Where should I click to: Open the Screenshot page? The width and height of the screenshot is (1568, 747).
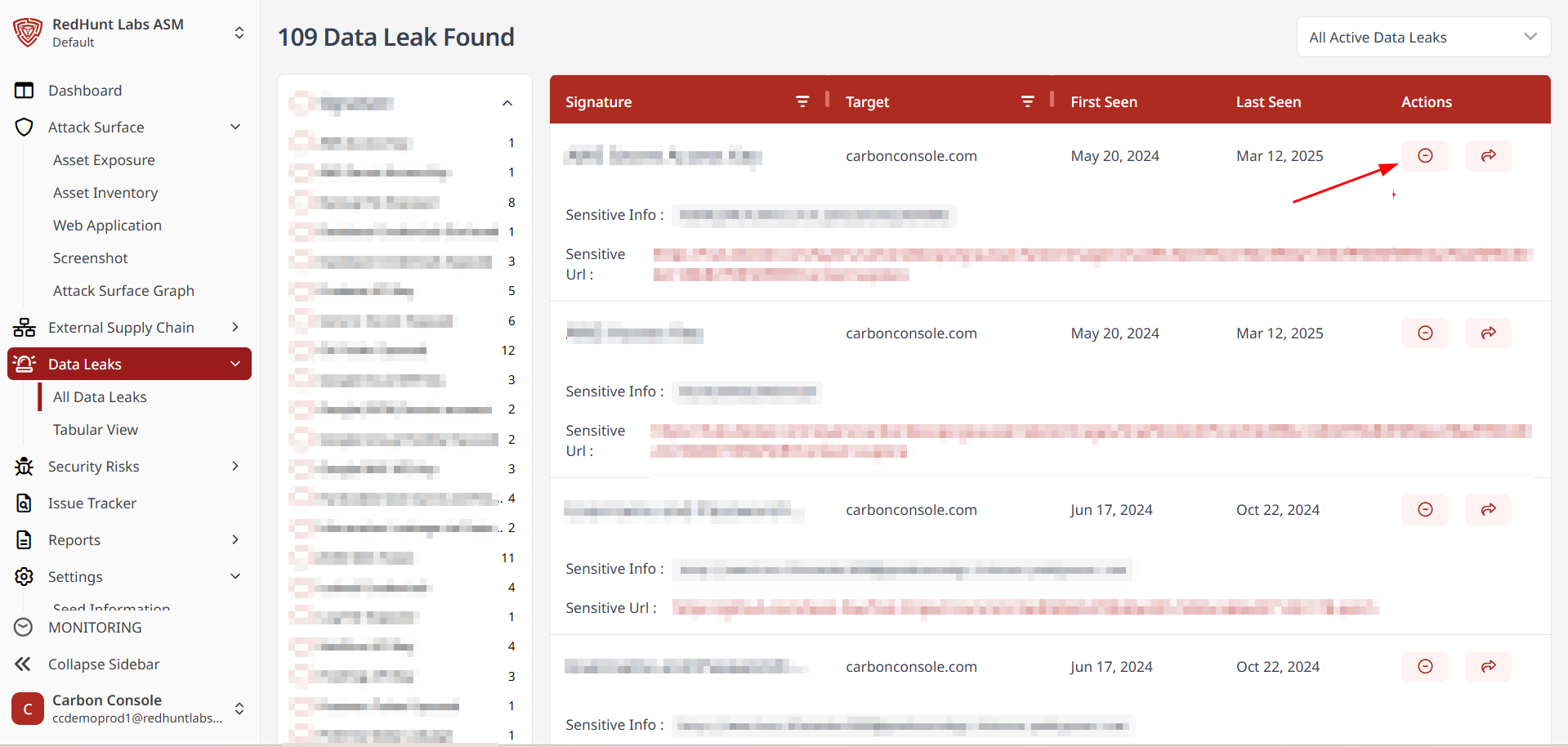pos(91,258)
